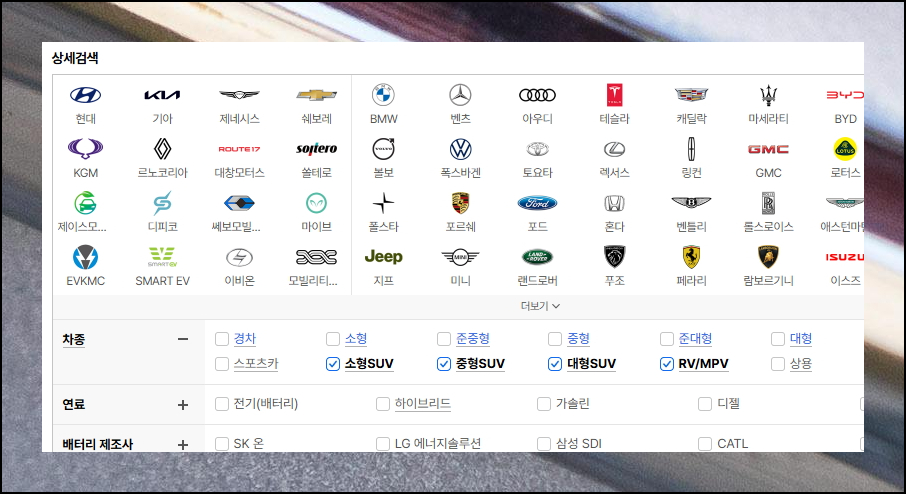906x494 pixels.
Task: Enable the 하이브리드 fuel checkbox
Action: (383, 404)
